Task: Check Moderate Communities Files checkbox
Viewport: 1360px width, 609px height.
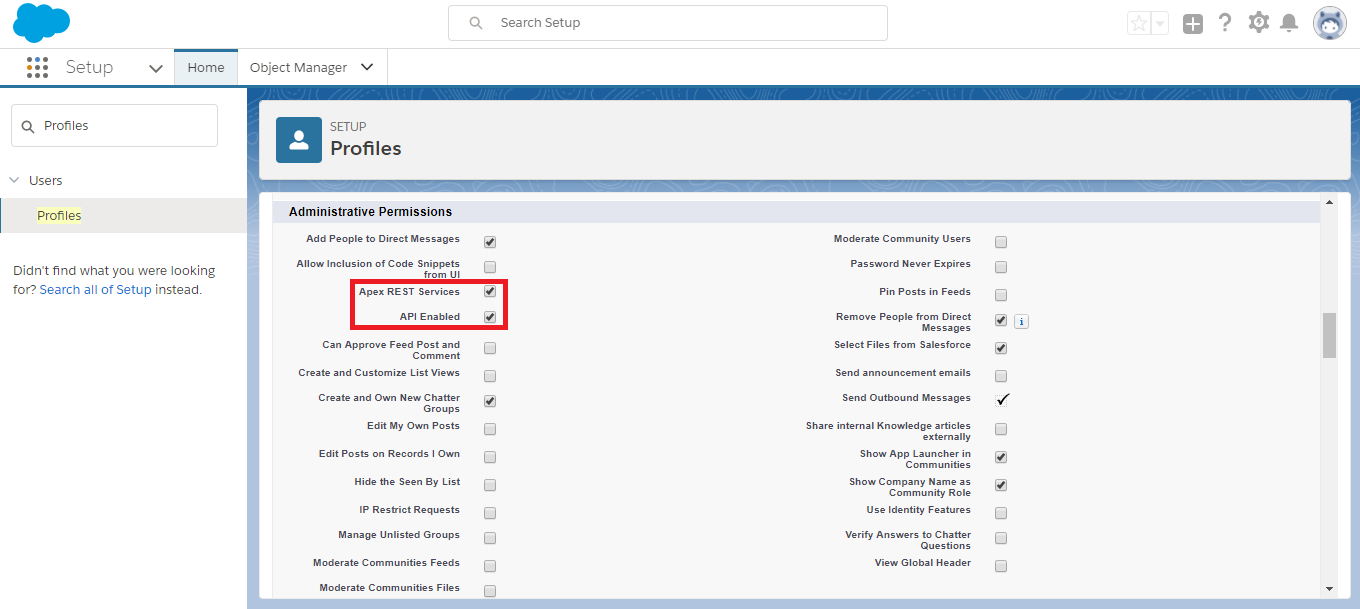Action: coord(490,591)
